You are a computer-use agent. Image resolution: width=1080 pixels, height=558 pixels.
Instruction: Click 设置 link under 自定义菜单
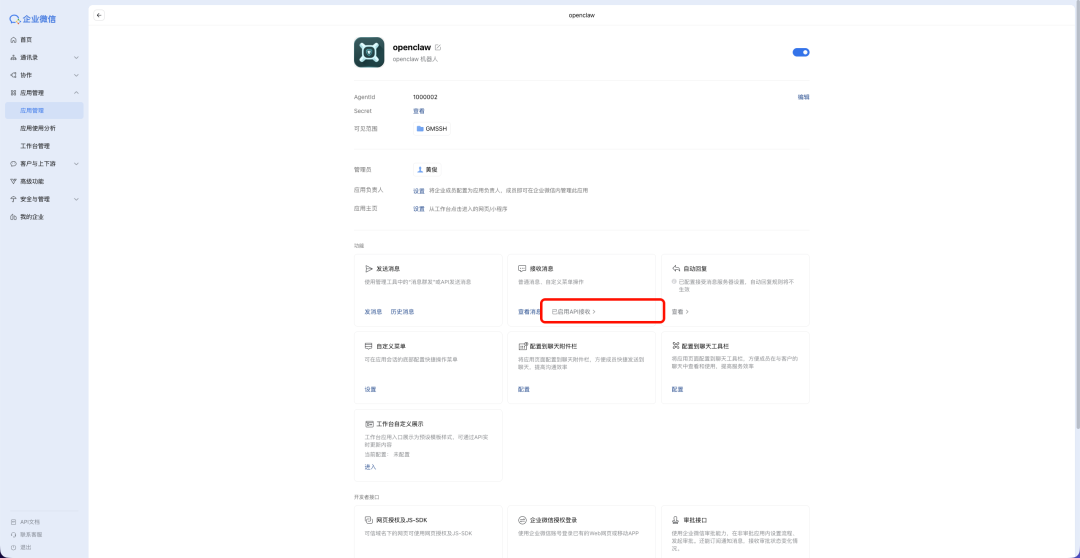click(371, 389)
